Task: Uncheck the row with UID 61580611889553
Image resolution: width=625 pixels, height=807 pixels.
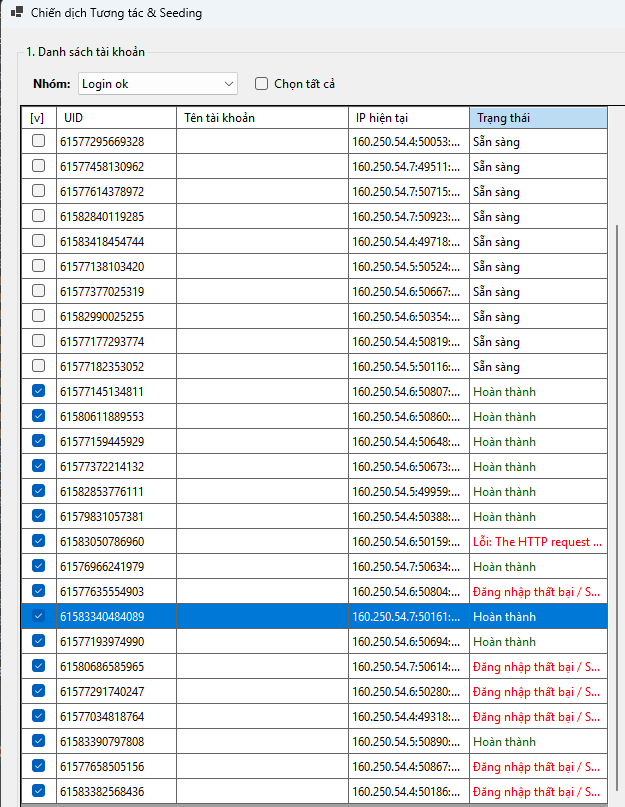Action: coord(39,416)
